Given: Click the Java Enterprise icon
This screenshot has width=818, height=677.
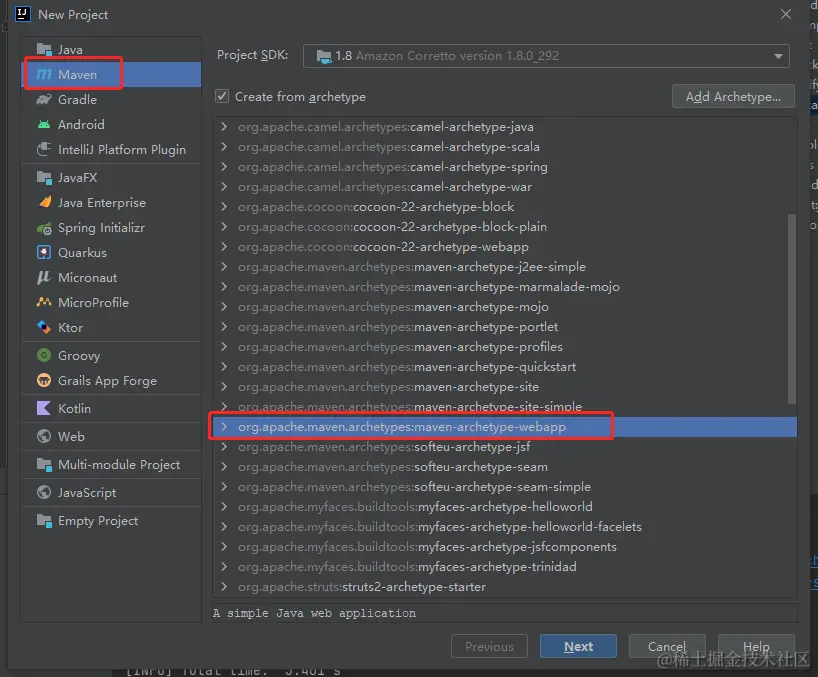Looking at the screenshot, I should click(44, 202).
